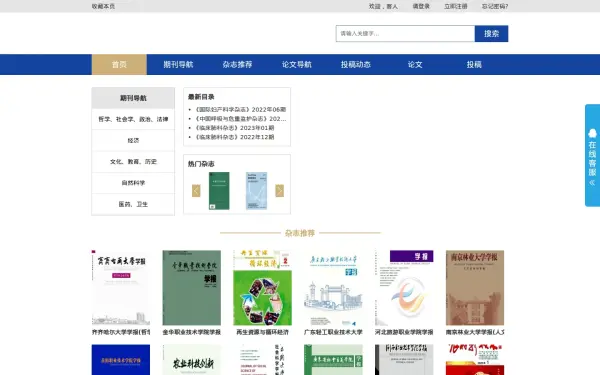
Task: Open 《临床肺科杂志》2023年01期 entry
Action: tap(235, 128)
